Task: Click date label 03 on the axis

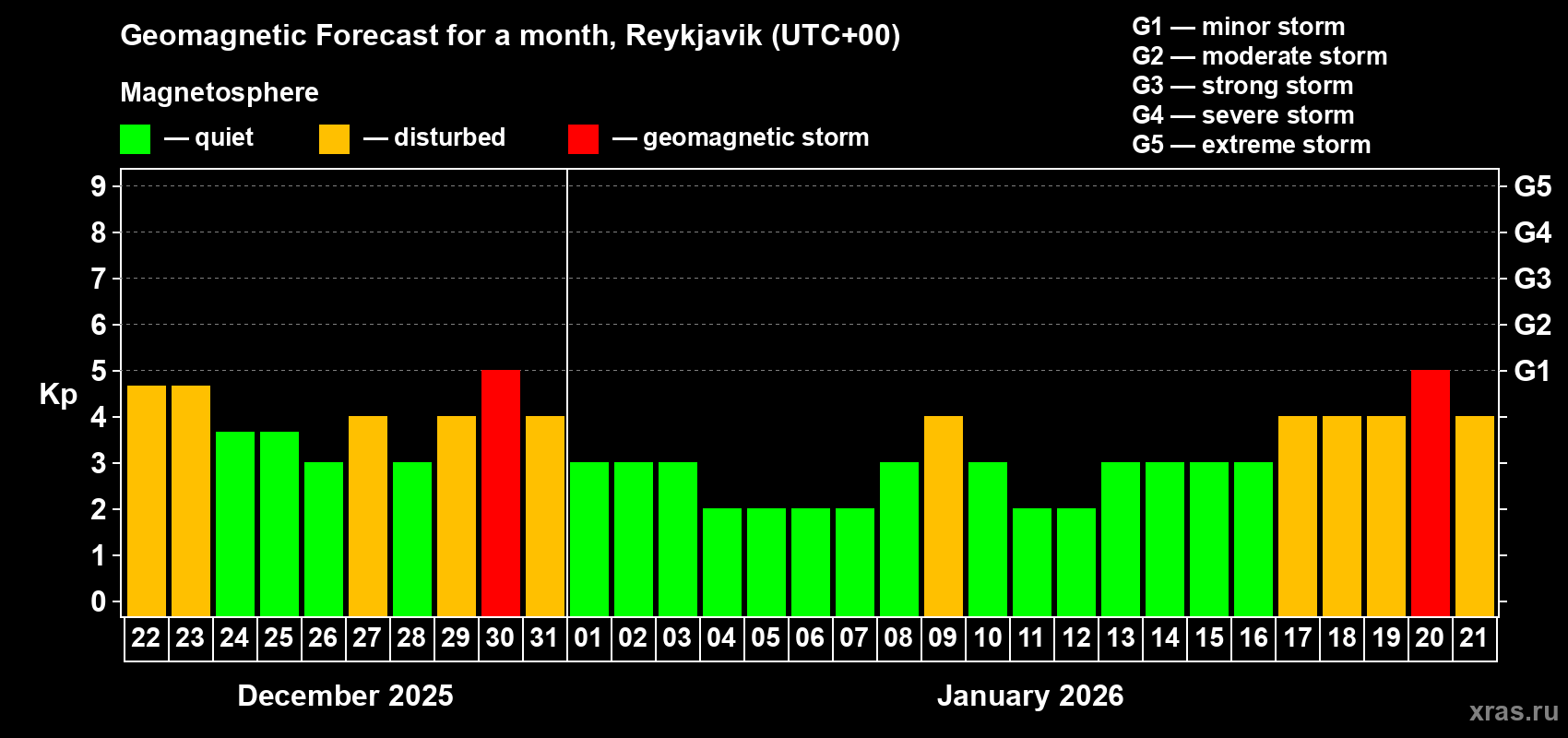Action: [677, 638]
